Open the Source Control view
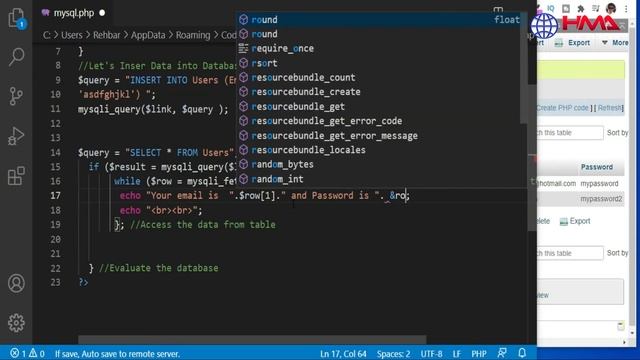640x360 pixels. tap(16, 96)
